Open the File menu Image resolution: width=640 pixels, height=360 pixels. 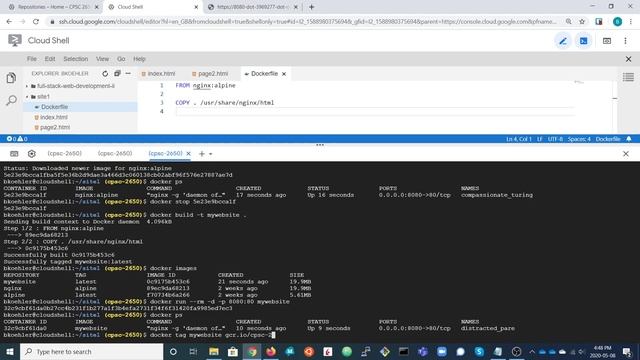[32, 59]
